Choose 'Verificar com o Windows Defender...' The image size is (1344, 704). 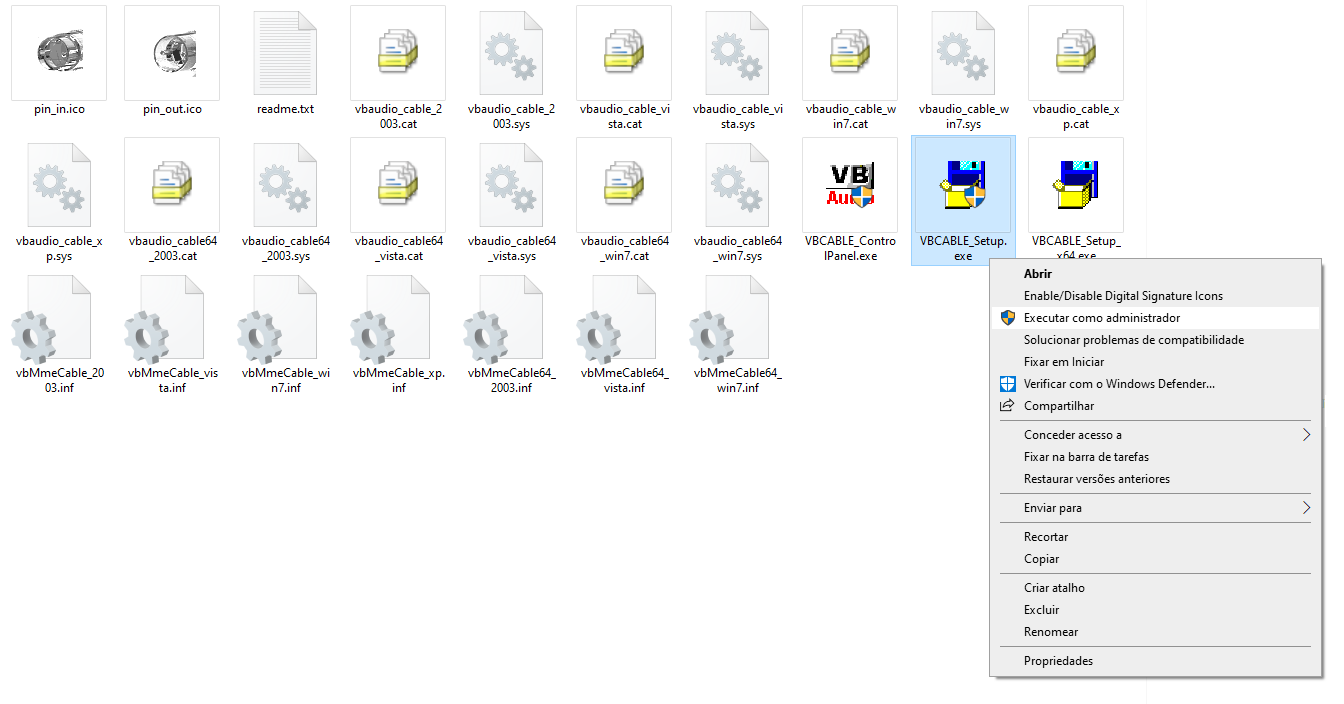coord(1119,384)
